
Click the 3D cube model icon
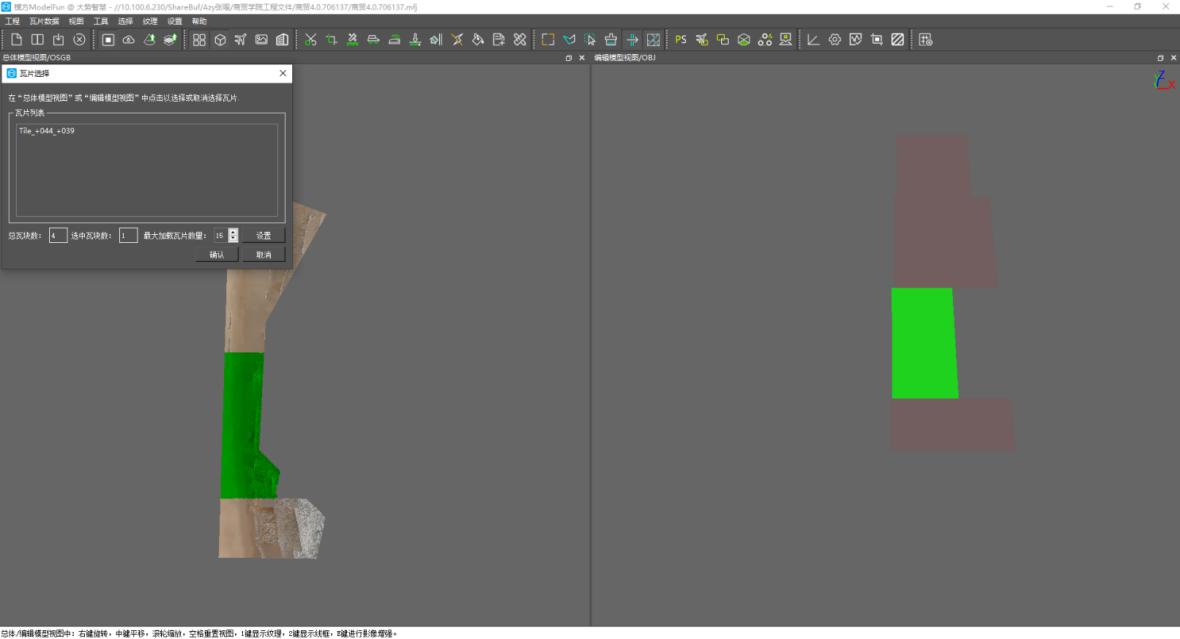[x=220, y=39]
